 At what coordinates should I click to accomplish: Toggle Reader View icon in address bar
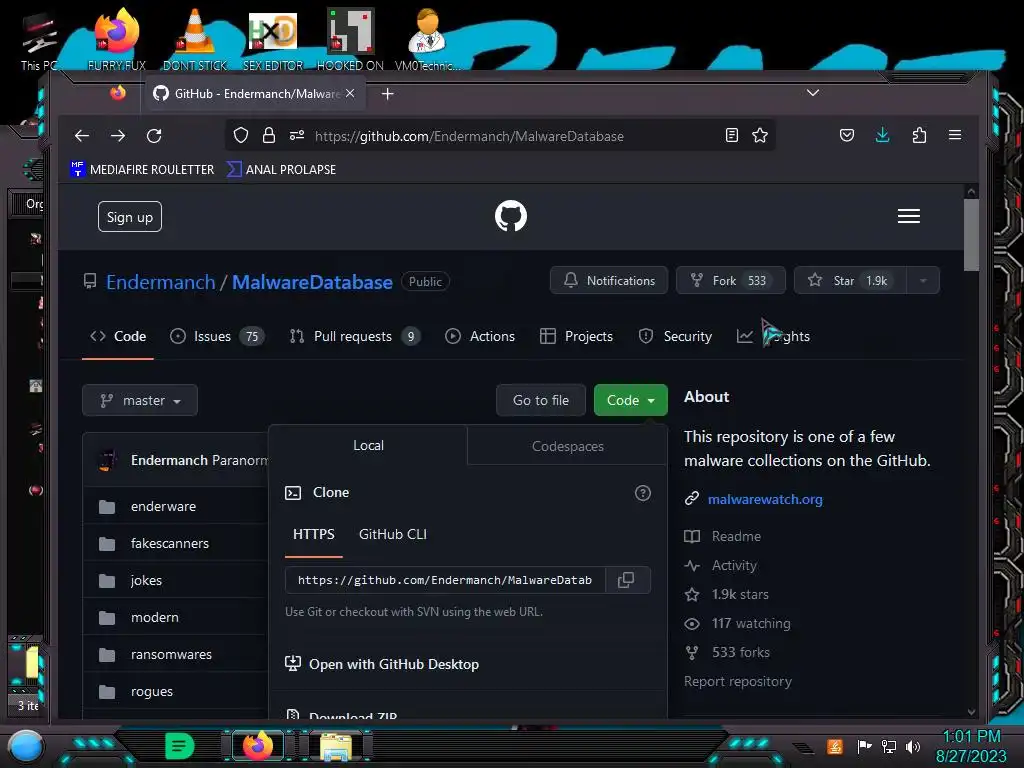(732, 135)
